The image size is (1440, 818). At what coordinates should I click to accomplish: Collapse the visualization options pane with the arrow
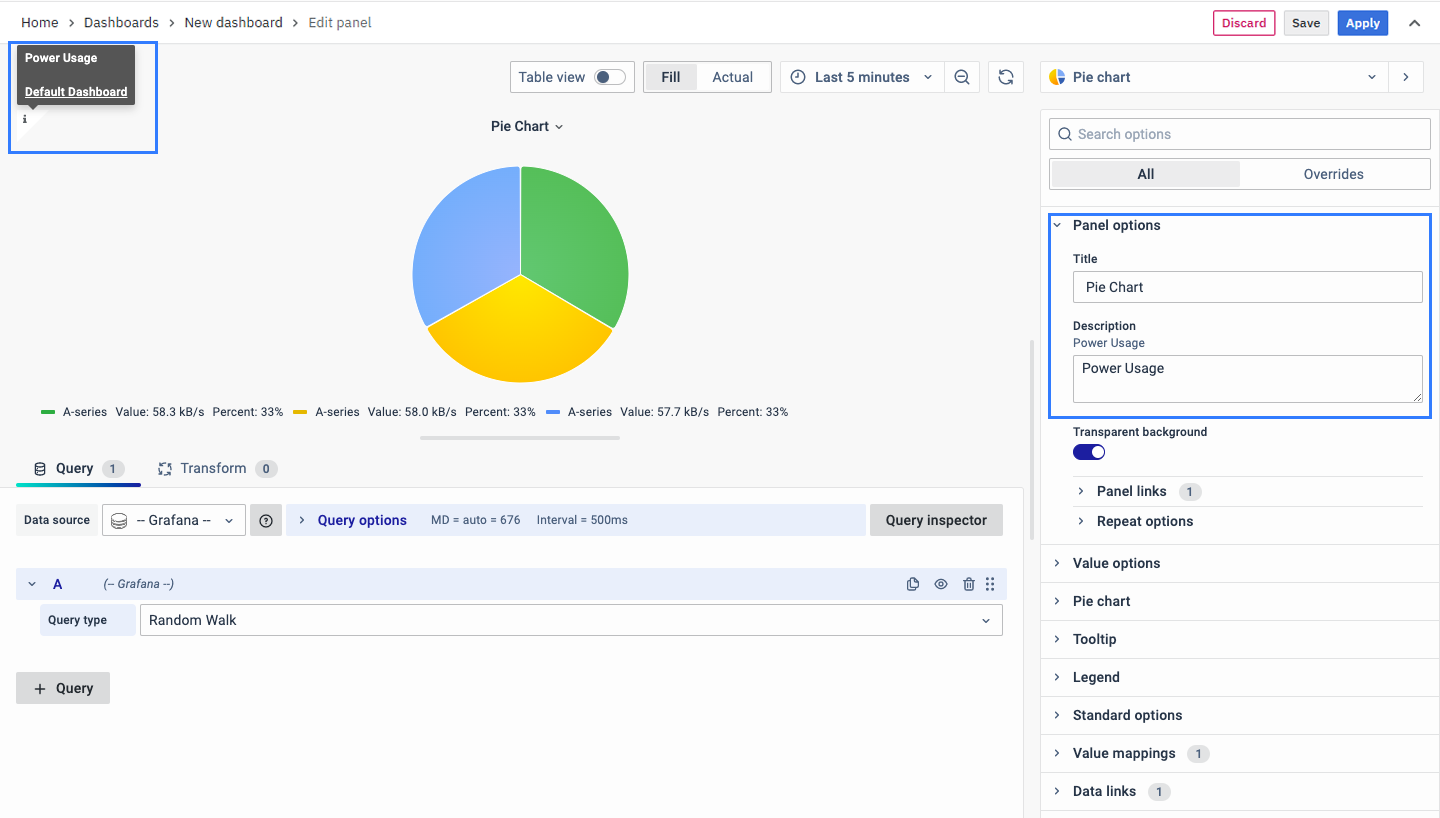(1406, 77)
